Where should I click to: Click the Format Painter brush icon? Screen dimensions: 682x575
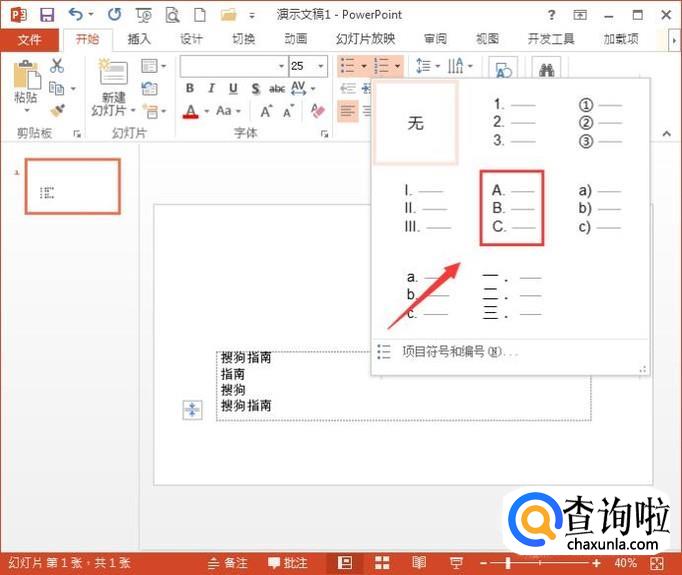[57, 111]
